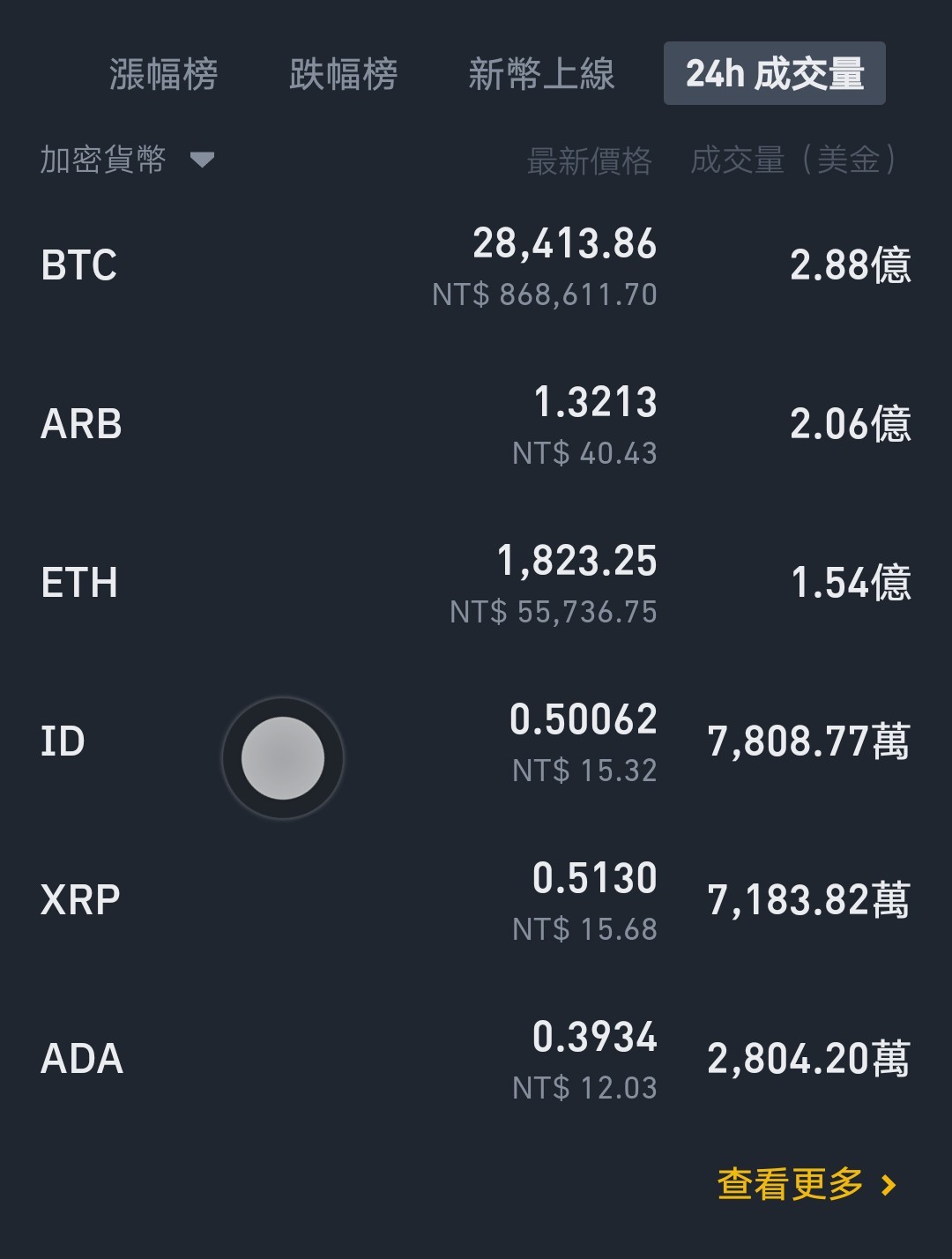Select the 24h 成交量 tab
The height and width of the screenshot is (1259, 952).
pos(775,73)
